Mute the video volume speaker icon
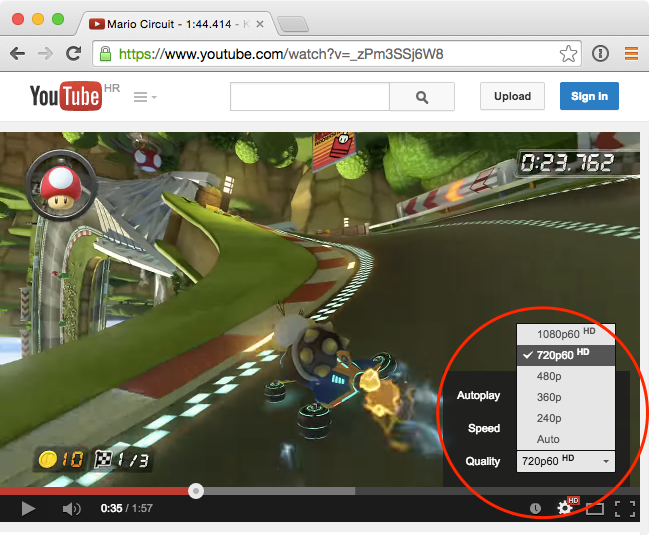Viewport: 650px width, 535px height. [71, 508]
